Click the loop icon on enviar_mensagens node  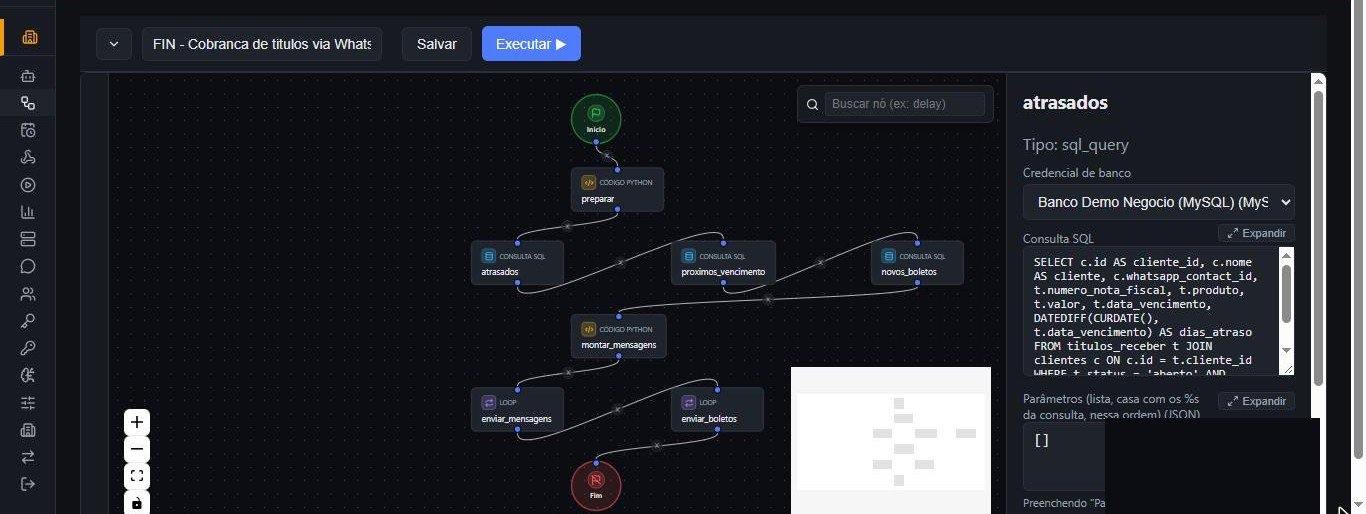pyautogui.click(x=489, y=402)
